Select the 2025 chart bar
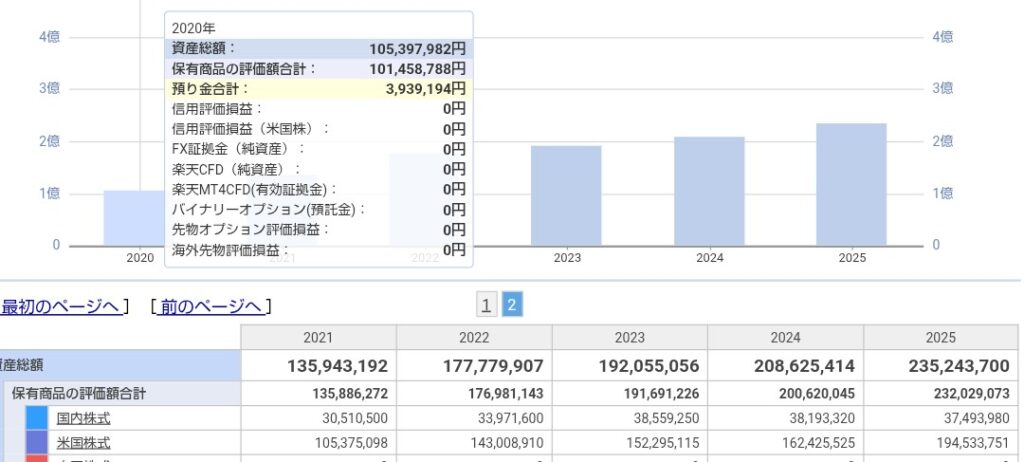Screen dimensions: 1024x462 pos(851,184)
